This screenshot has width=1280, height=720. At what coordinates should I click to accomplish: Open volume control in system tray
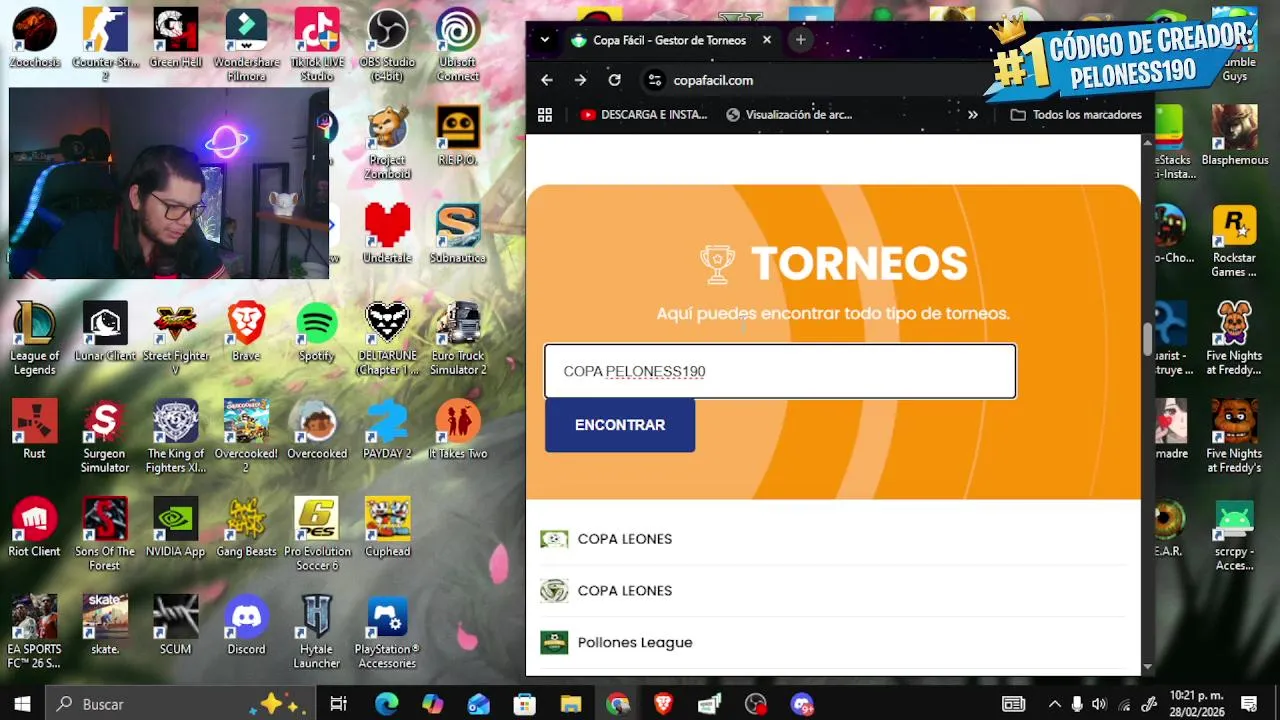1100,704
